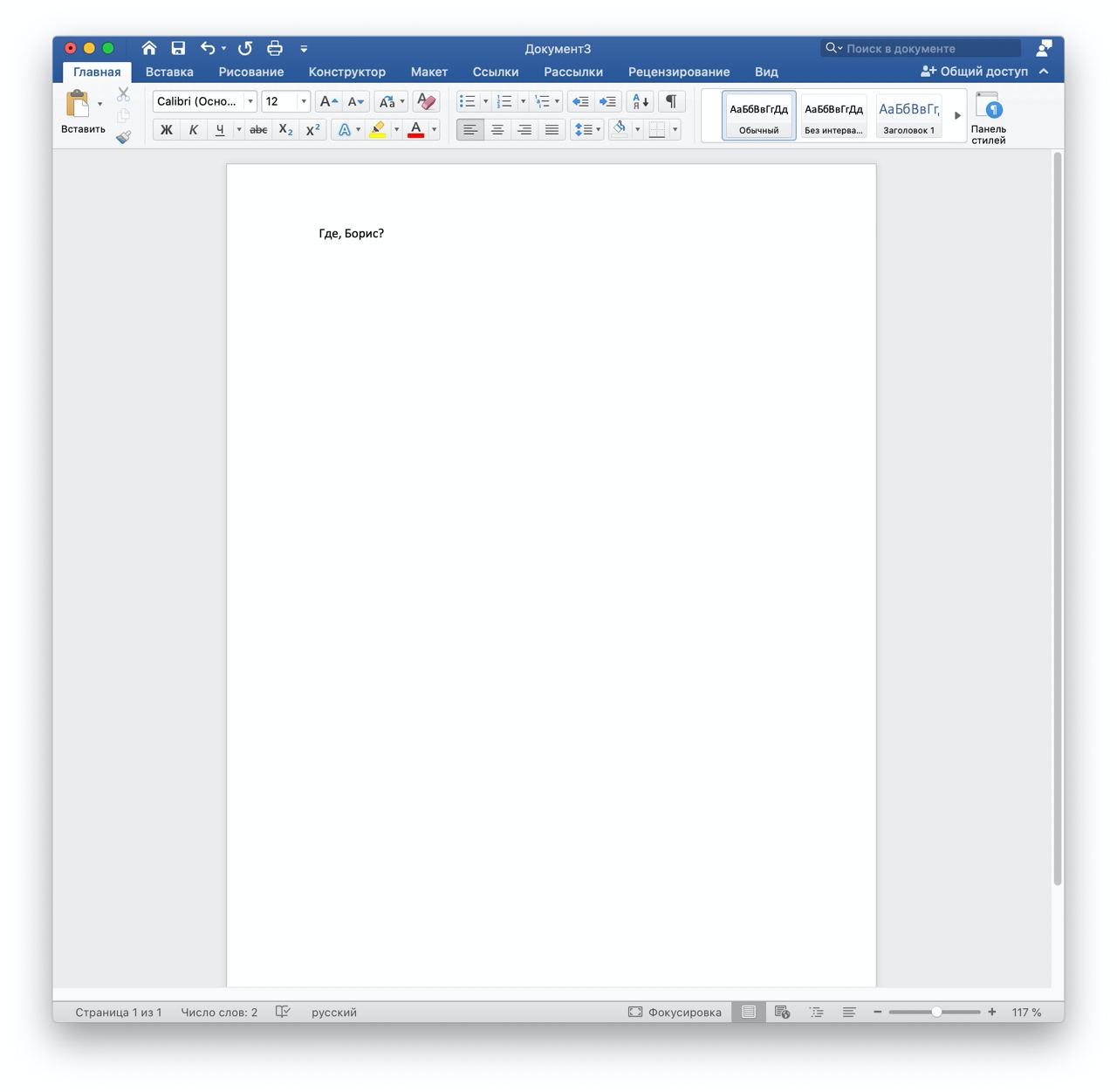Undo the last action
This screenshot has width=1117, height=1092.
coord(208,48)
